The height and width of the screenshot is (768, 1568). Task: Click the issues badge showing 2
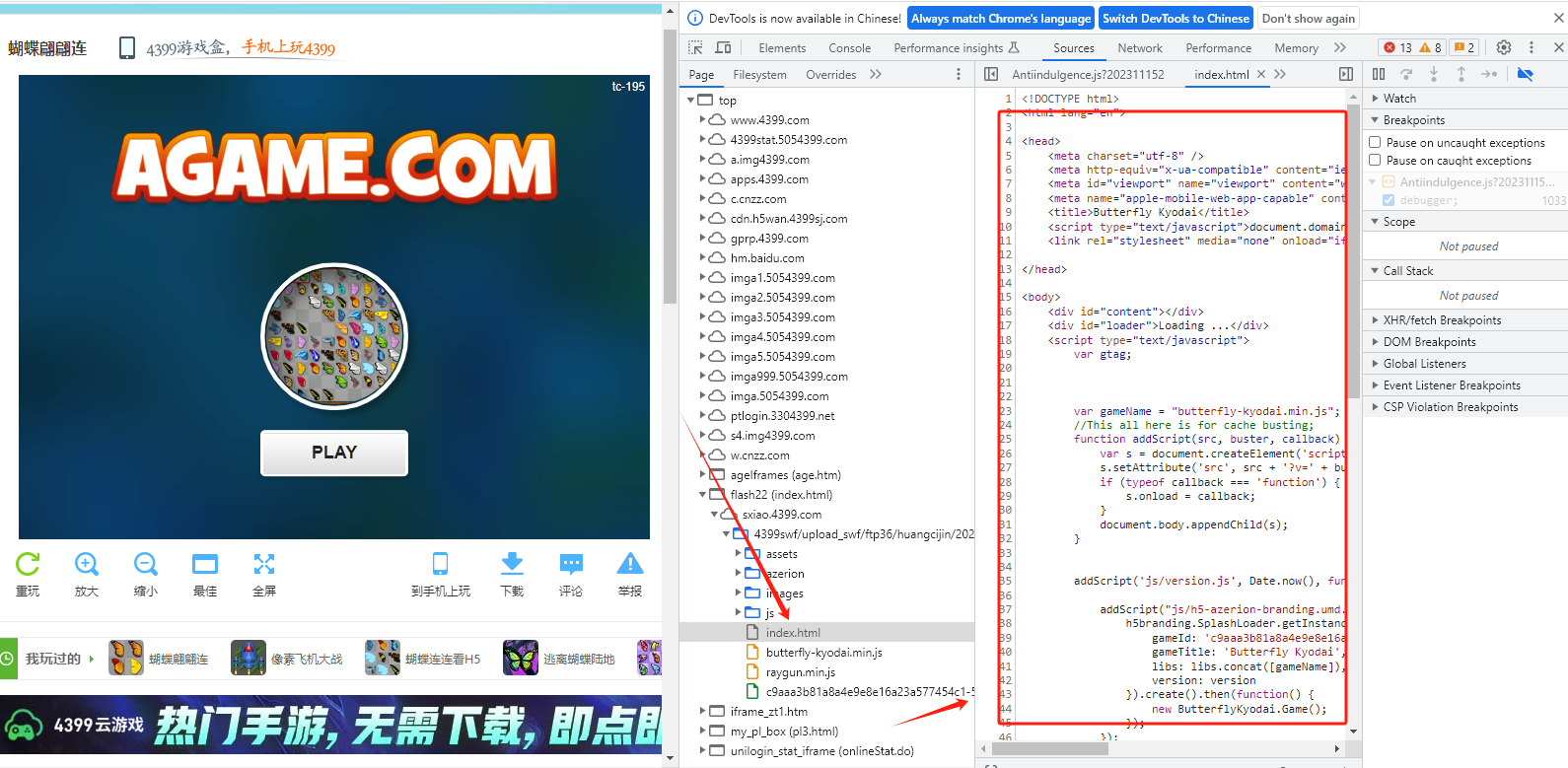click(1464, 47)
